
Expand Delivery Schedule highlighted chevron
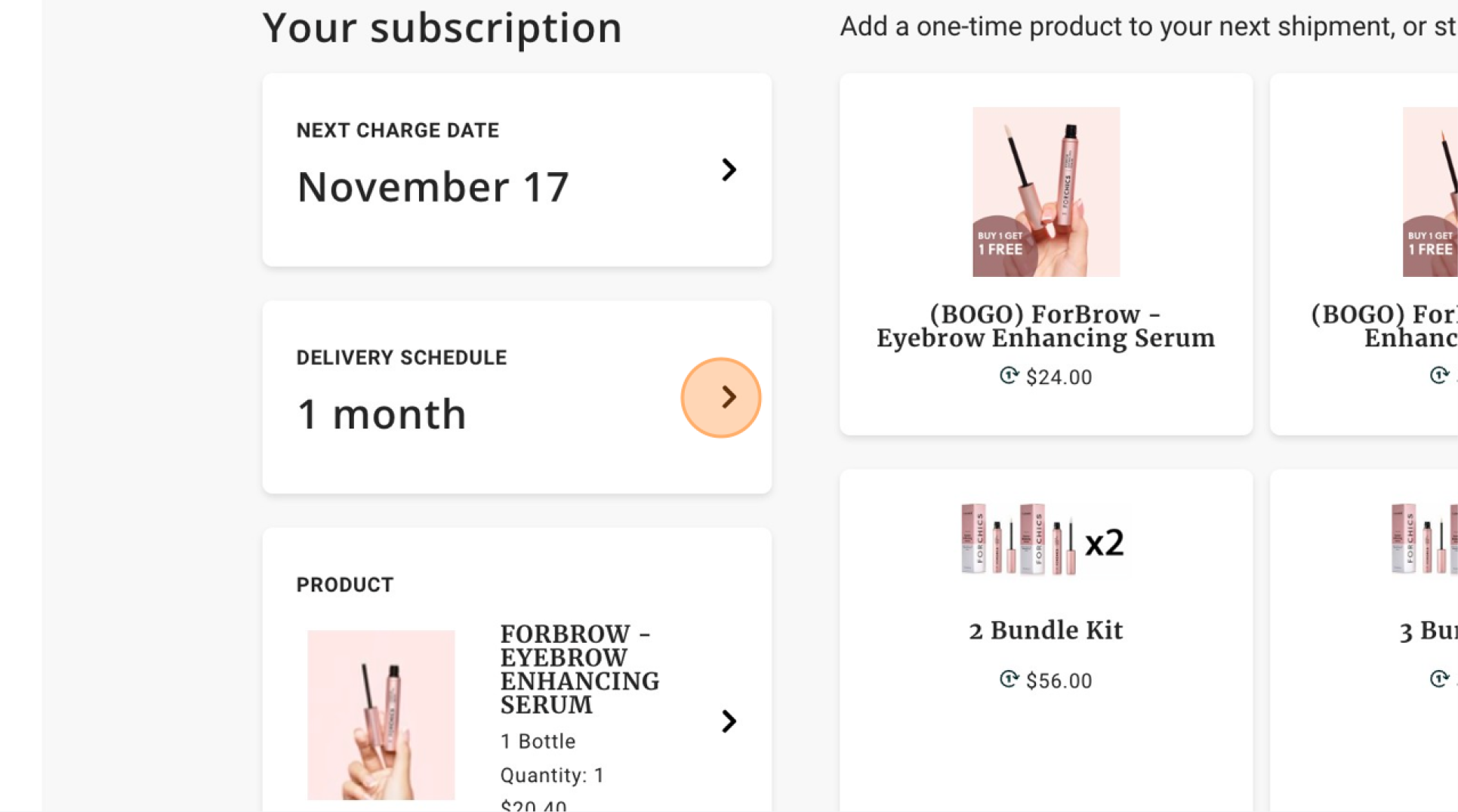pos(721,398)
